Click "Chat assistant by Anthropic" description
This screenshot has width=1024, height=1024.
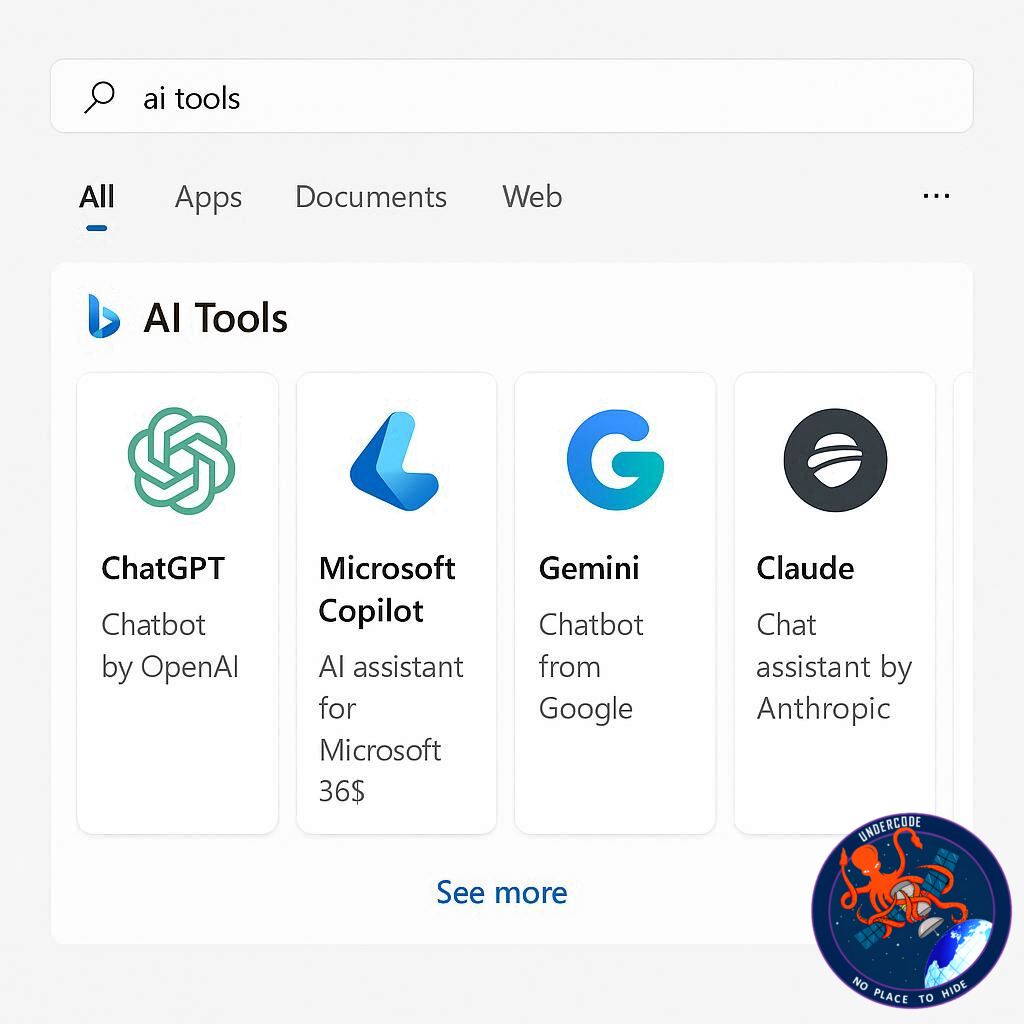pos(834,667)
